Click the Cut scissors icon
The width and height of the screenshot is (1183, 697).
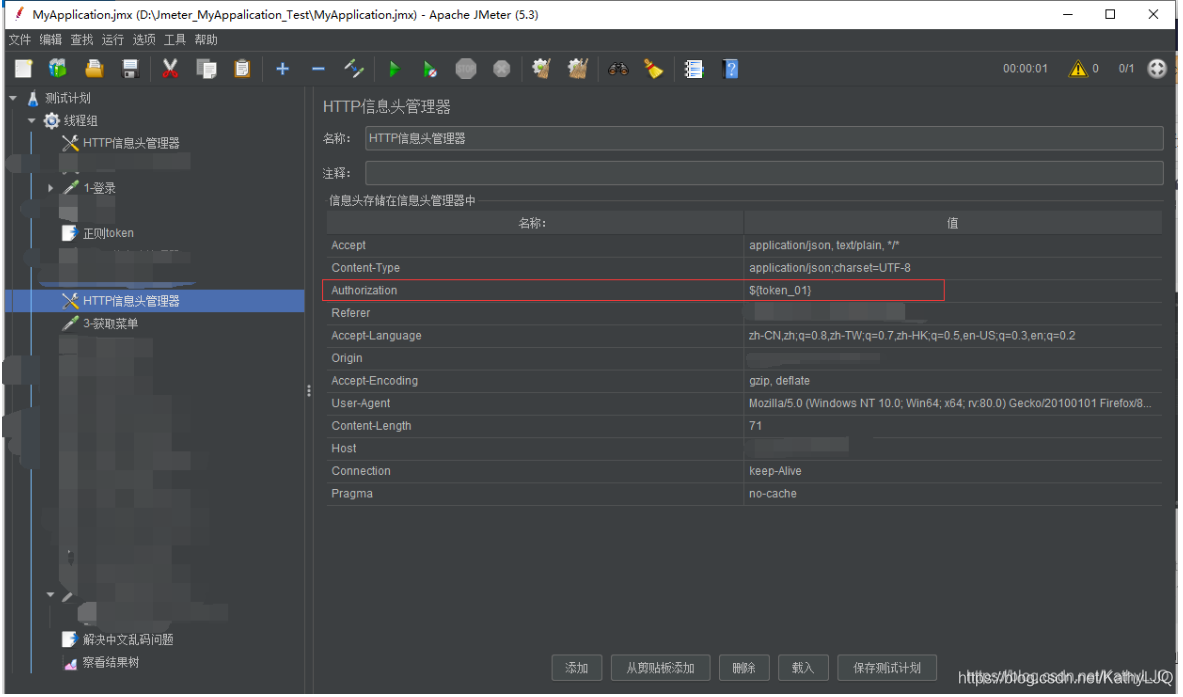(x=170, y=69)
